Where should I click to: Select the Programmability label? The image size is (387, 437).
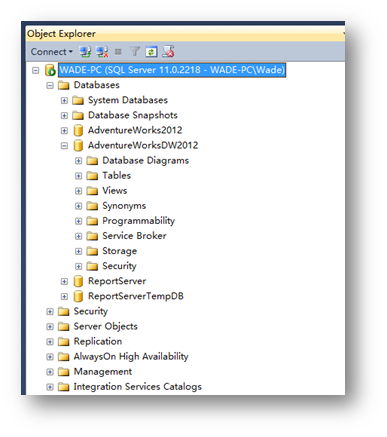click(138, 221)
